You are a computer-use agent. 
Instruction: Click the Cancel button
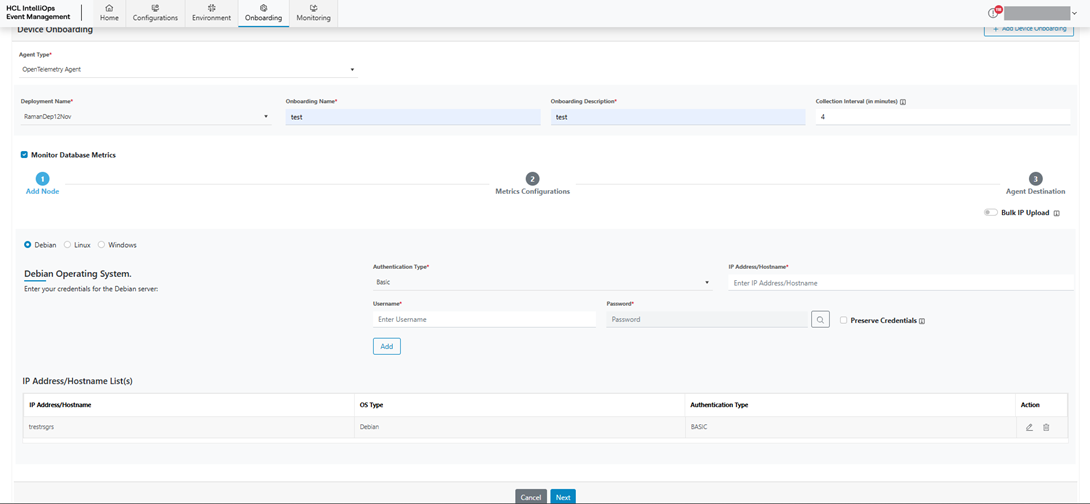[x=530, y=497]
